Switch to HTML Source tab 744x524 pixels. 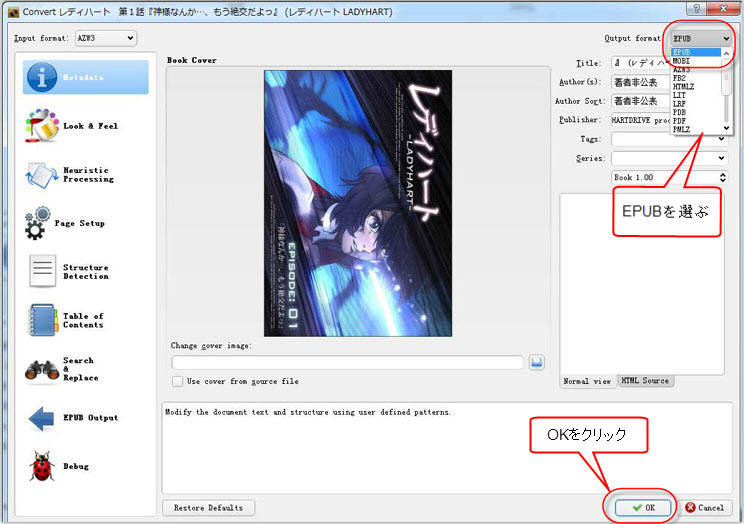645,381
